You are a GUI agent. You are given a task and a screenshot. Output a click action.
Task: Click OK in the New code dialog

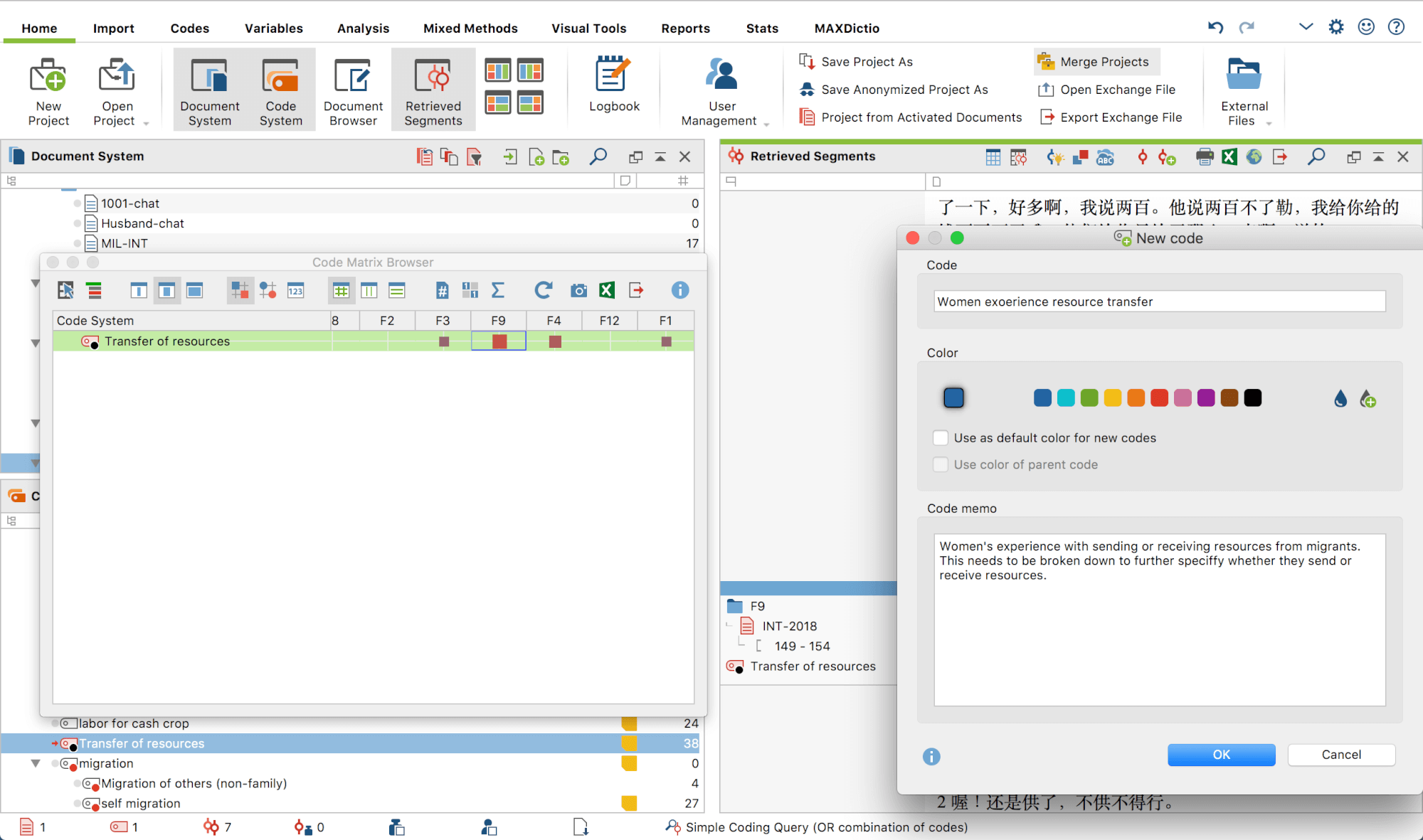(1221, 755)
